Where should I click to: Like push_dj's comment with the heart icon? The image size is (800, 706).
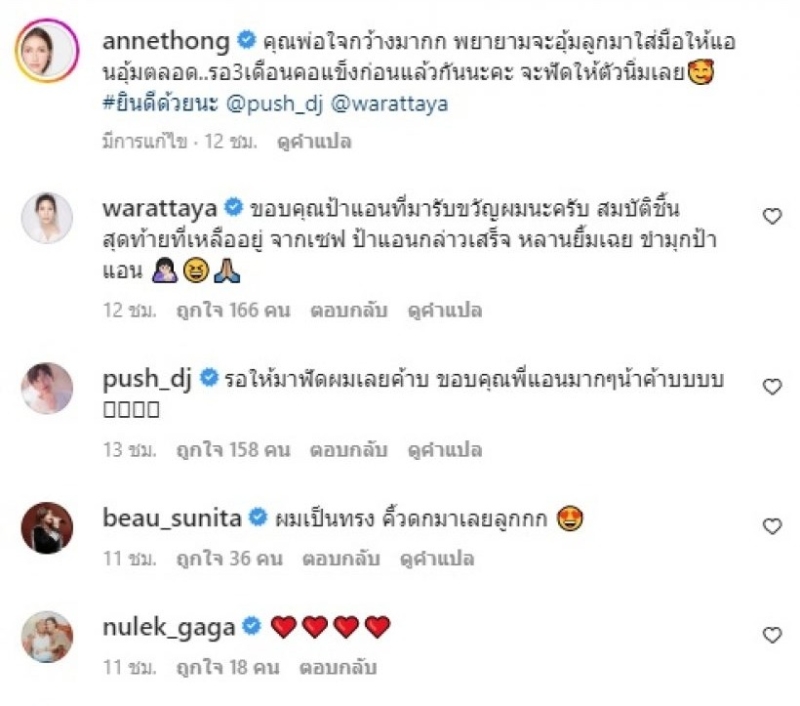[772, 387]
